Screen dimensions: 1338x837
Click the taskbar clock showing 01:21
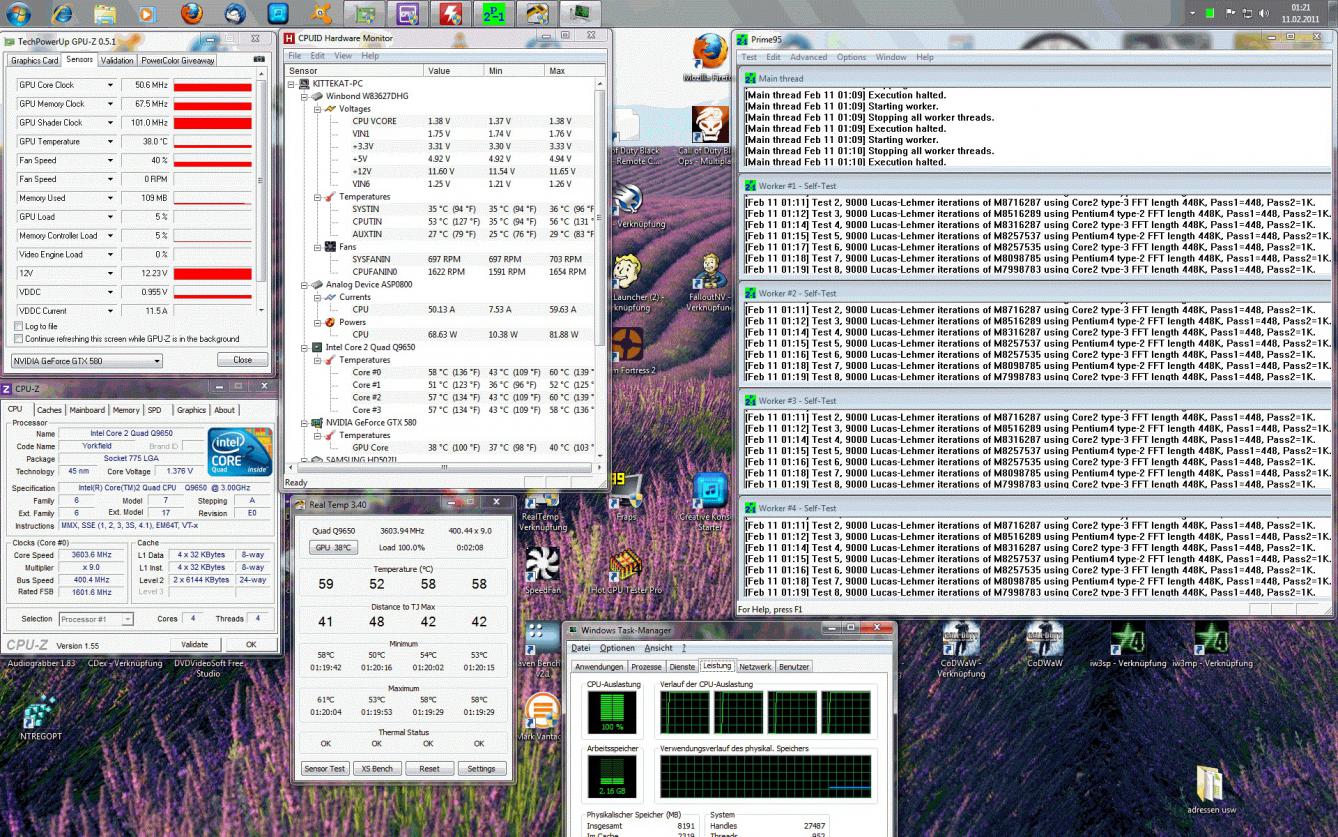pos(1300,13)
